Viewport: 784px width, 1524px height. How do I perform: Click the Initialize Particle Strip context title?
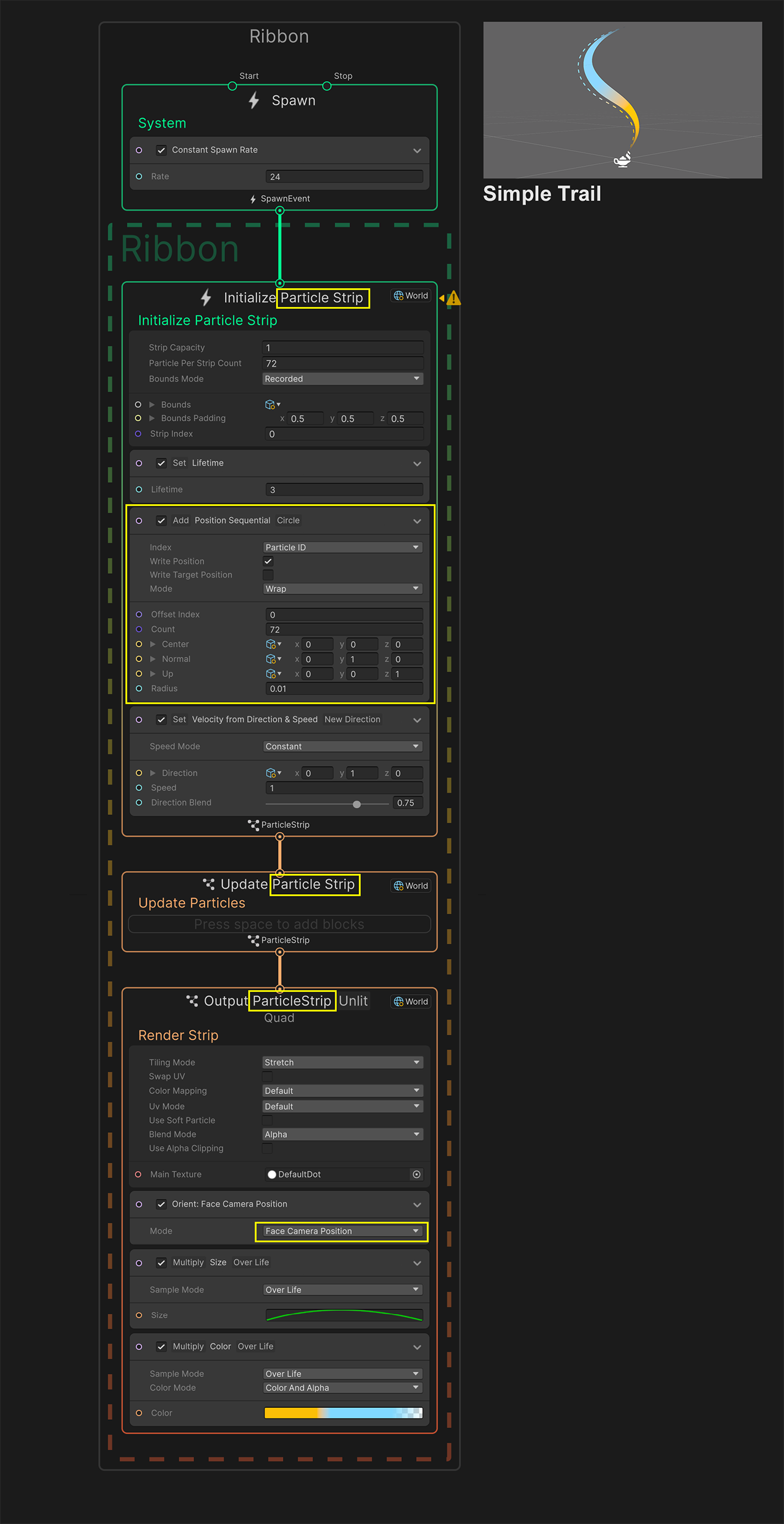tap(207, 320)
